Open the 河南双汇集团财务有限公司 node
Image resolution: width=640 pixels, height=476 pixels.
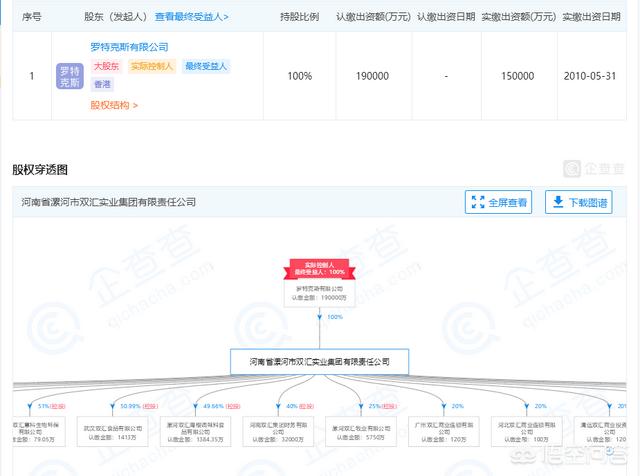(278, 432)
